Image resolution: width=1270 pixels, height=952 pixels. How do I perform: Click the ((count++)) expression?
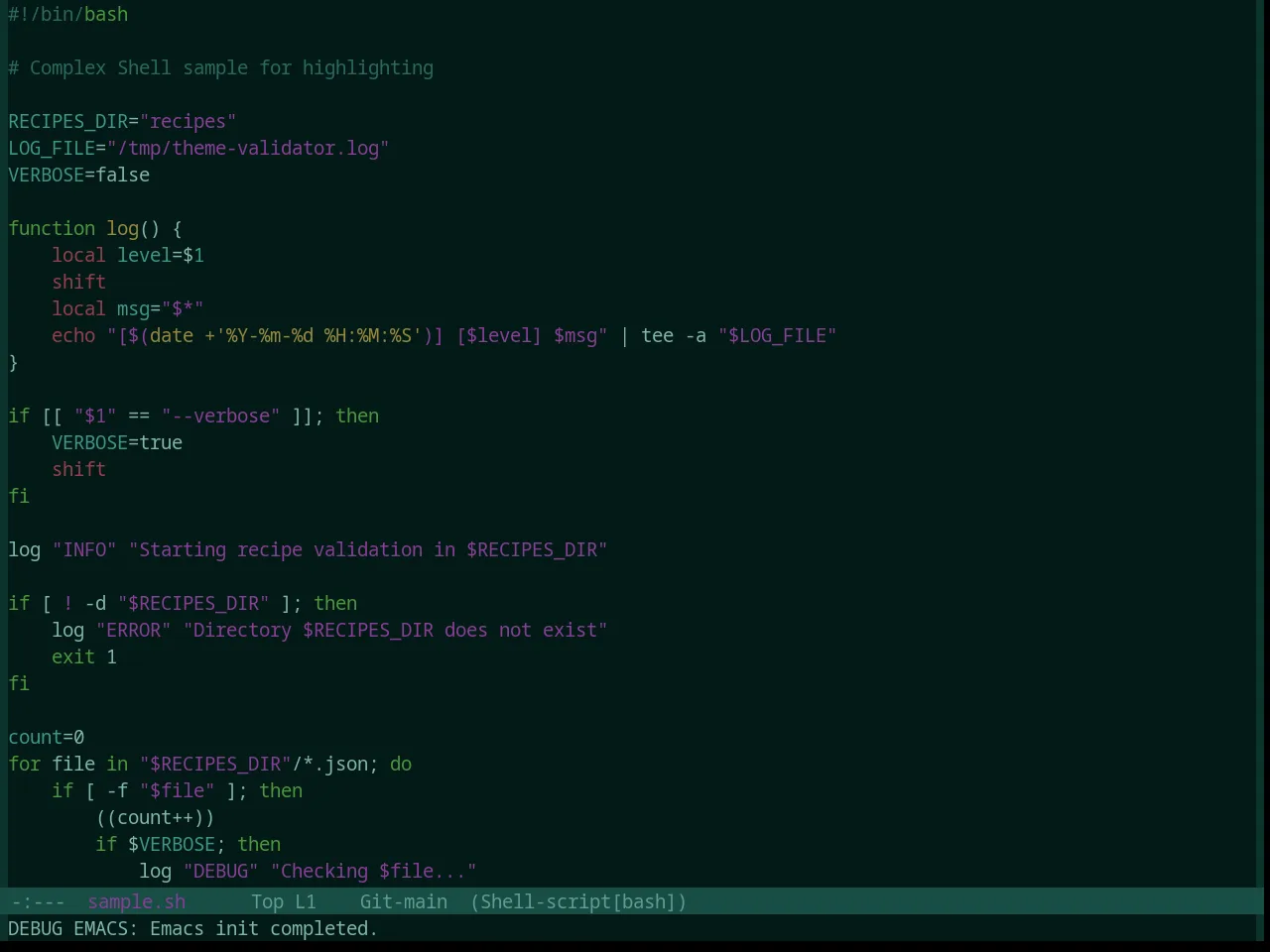click(156, 817)
